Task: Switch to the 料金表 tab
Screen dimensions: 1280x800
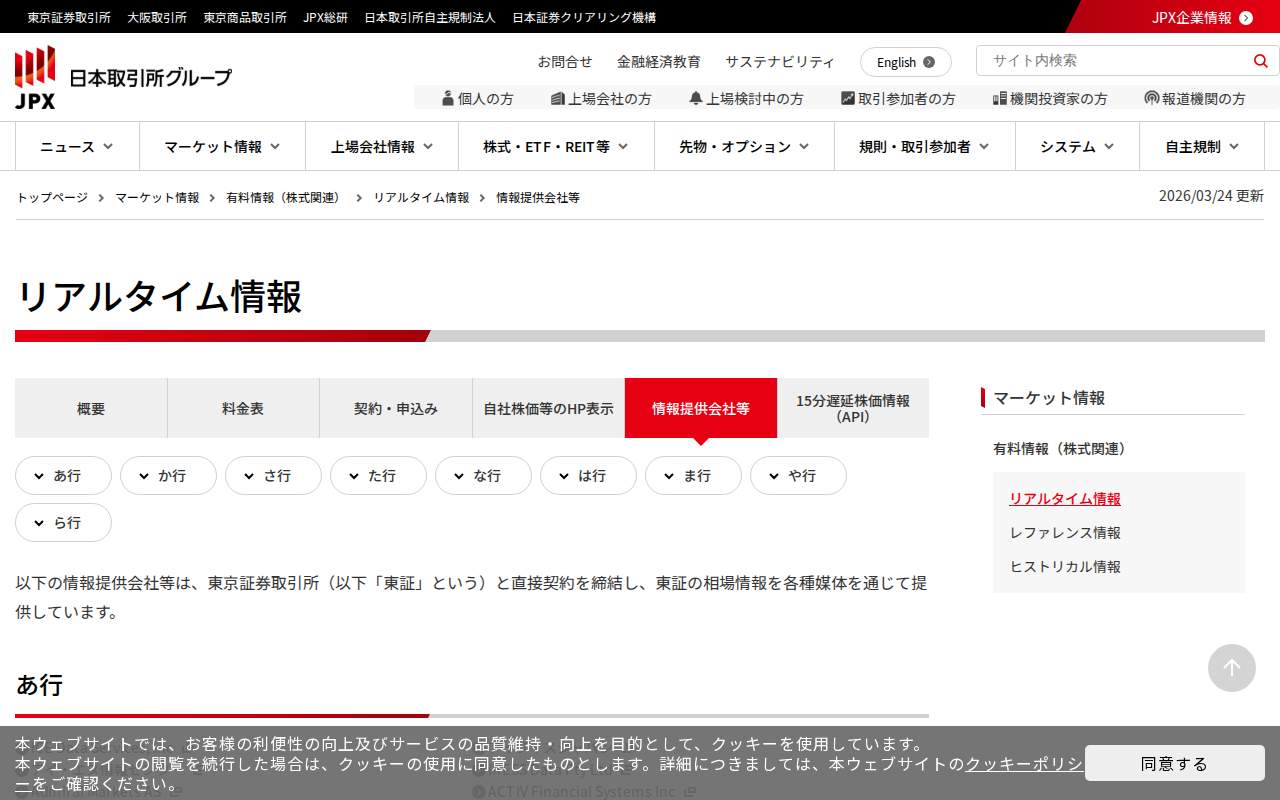Action: (x=243, y=408)
